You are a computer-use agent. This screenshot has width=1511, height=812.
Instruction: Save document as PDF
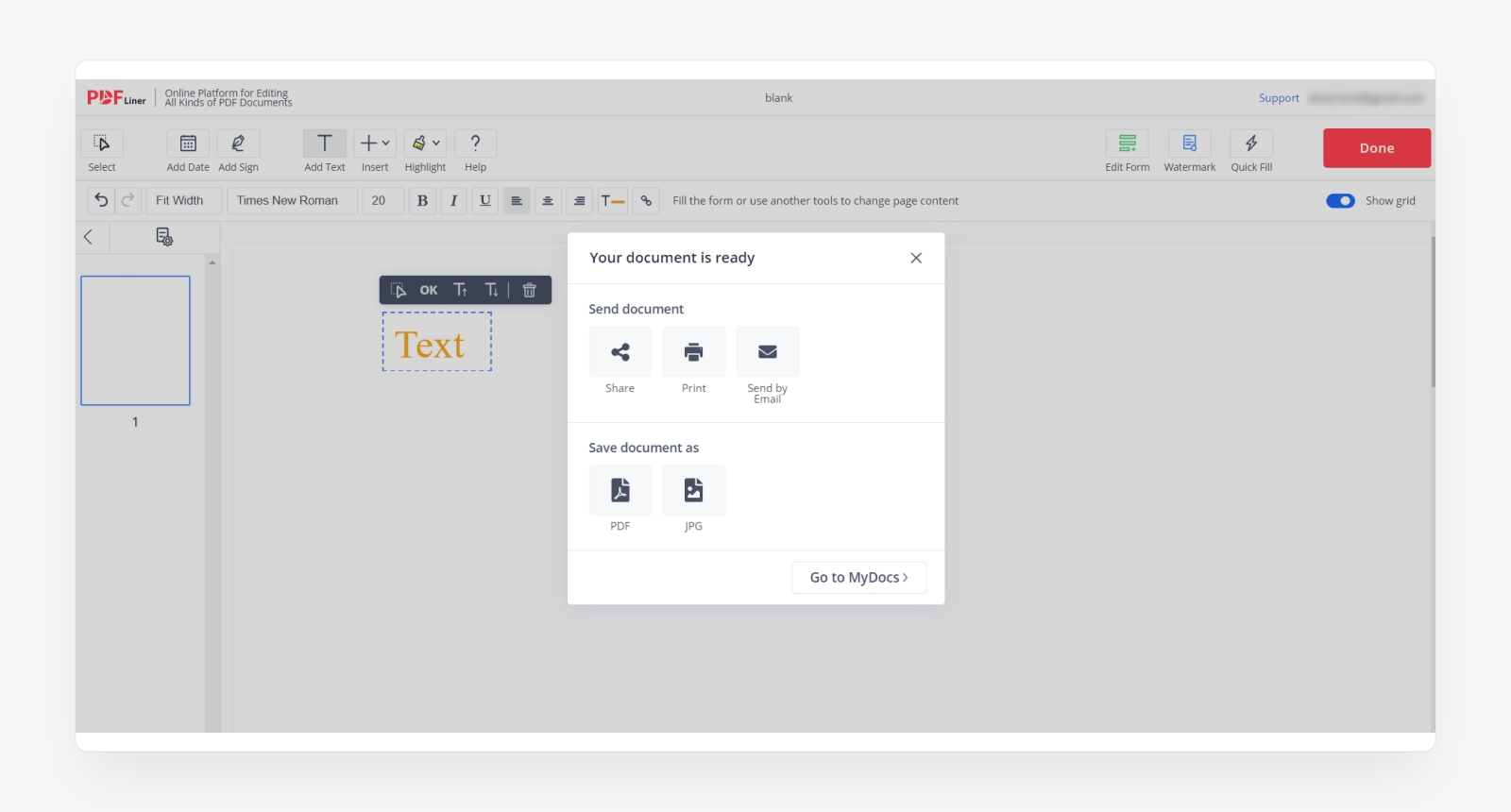click(620, 490)
